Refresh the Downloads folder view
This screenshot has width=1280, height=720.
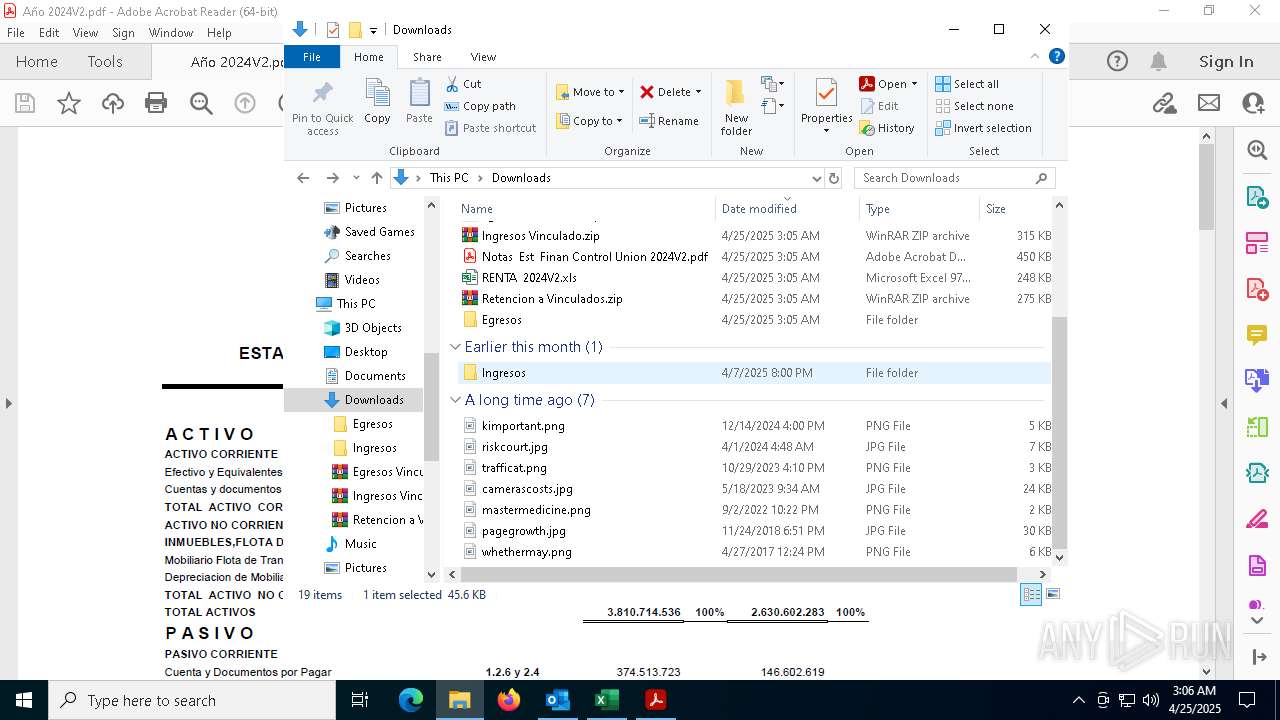pyautogui.click(x=834, y=178)
